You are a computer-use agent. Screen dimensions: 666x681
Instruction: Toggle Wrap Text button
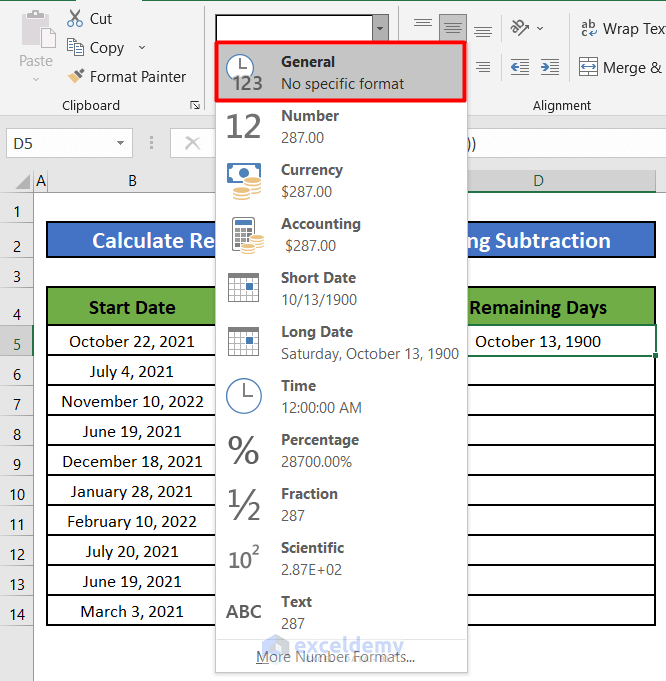(622, 28)
